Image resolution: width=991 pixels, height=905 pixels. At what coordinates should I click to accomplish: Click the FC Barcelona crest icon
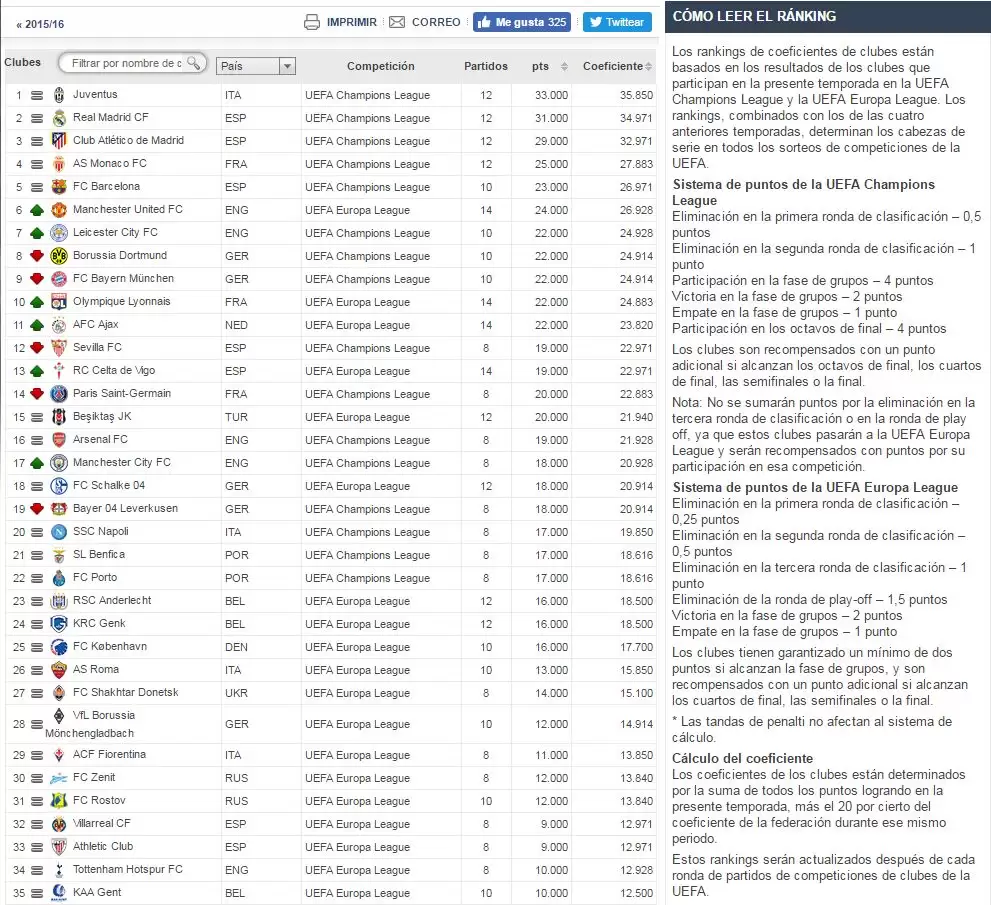(59, 187)
